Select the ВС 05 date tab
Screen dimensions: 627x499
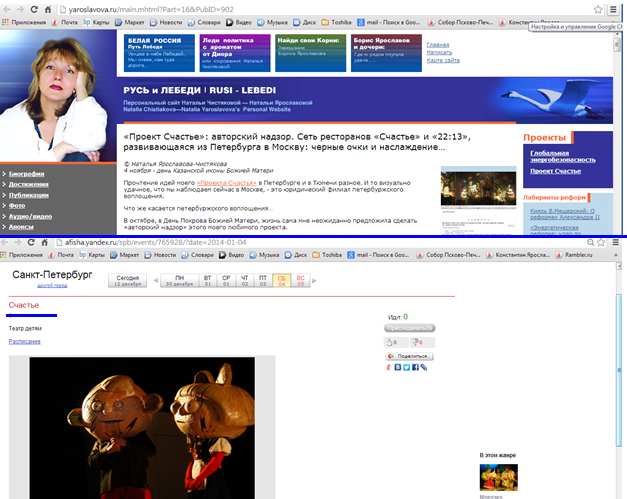(x=301, y=280)
